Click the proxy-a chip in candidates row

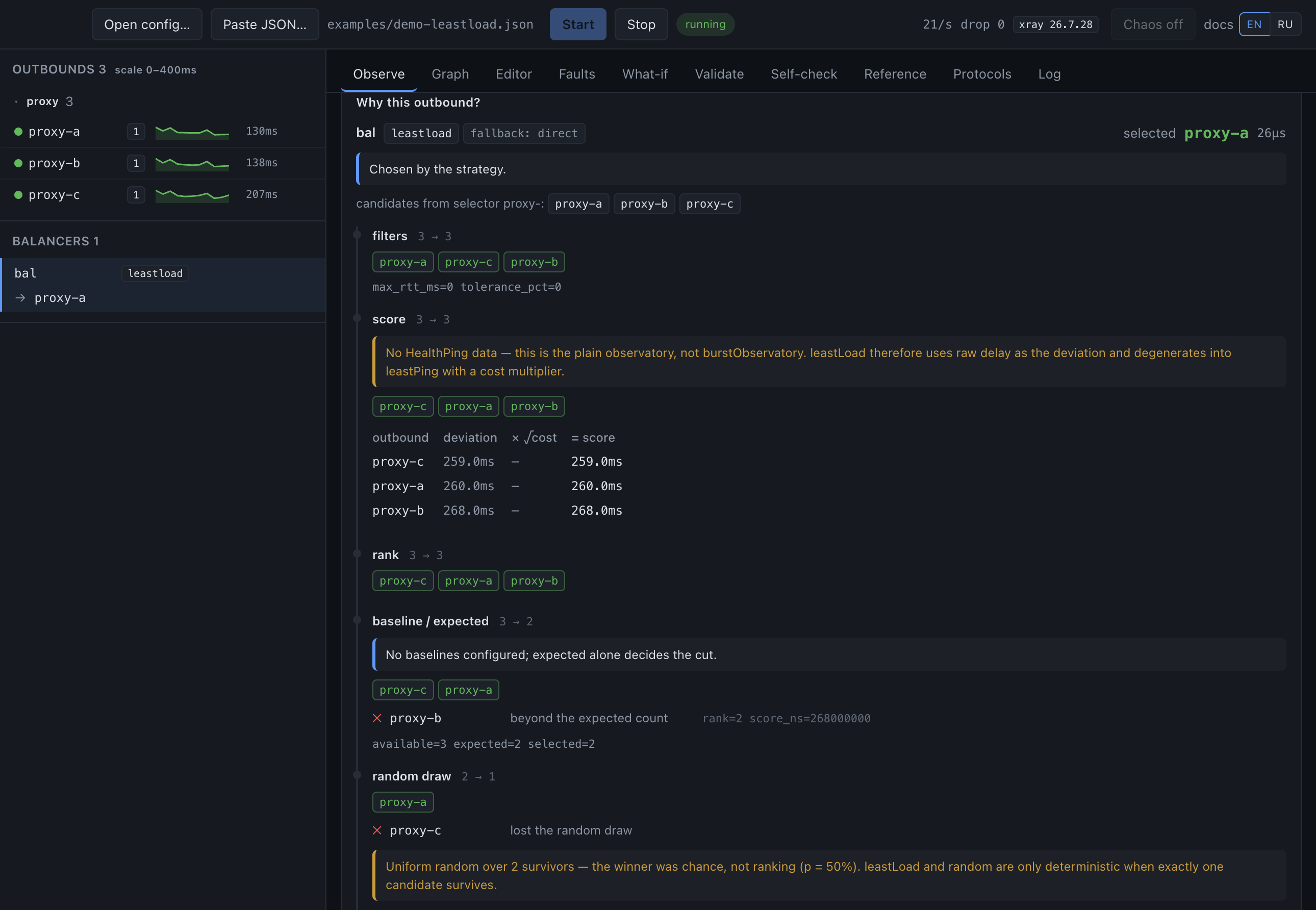point(578,204)
